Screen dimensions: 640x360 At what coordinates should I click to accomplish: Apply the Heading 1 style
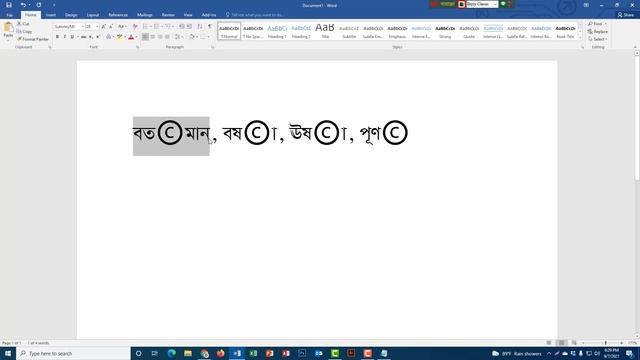coord(277,31)
